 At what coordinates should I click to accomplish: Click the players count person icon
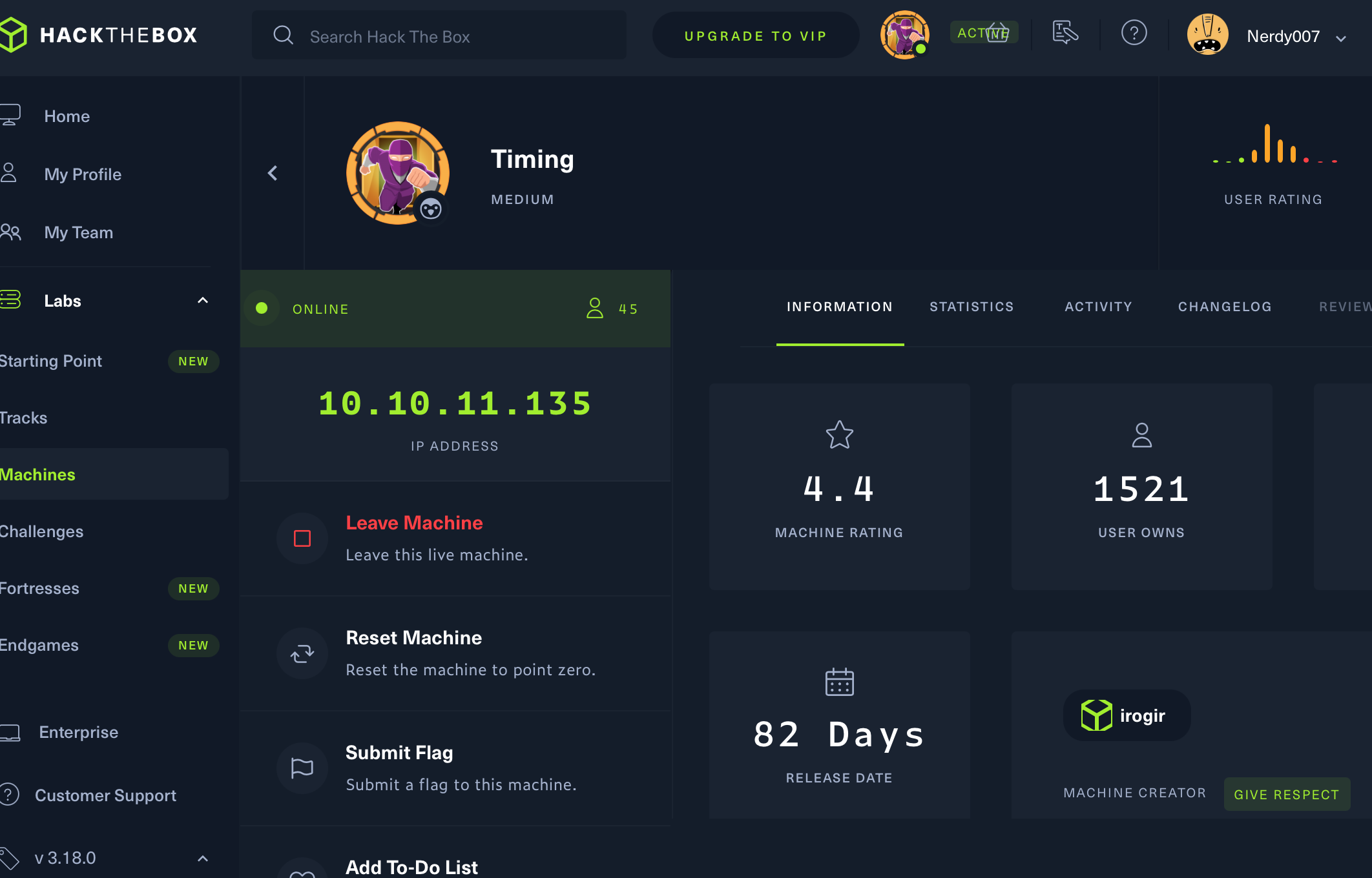595,308
